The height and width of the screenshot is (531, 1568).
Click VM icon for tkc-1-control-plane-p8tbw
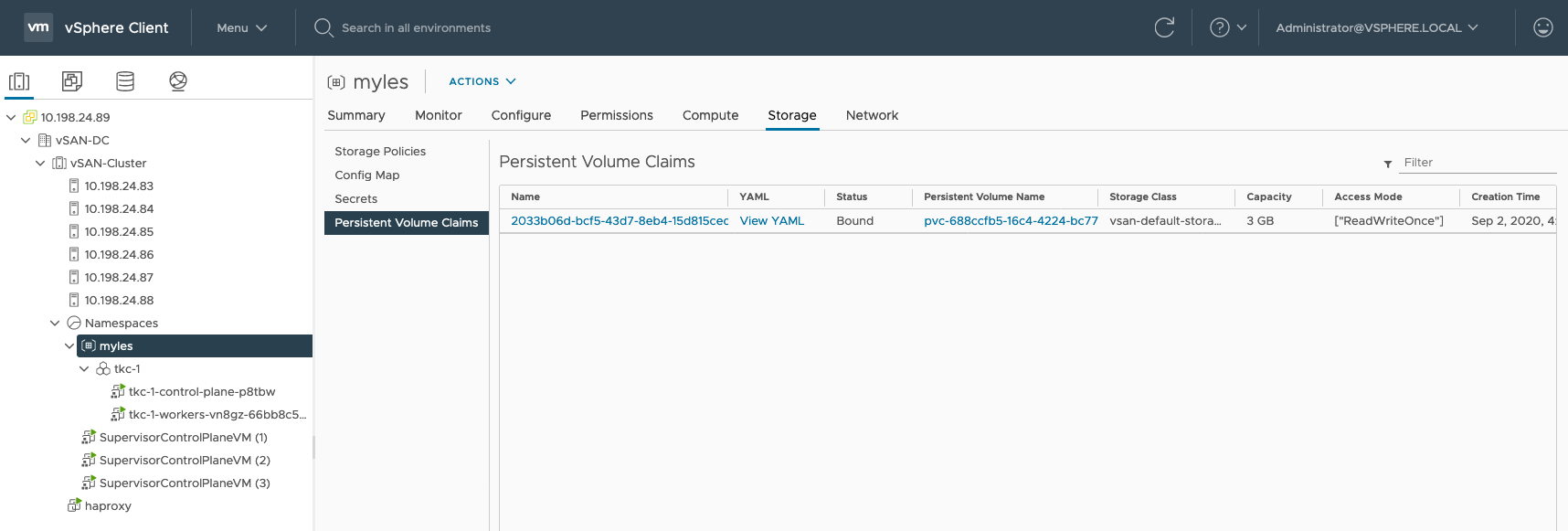coord(118,391)
